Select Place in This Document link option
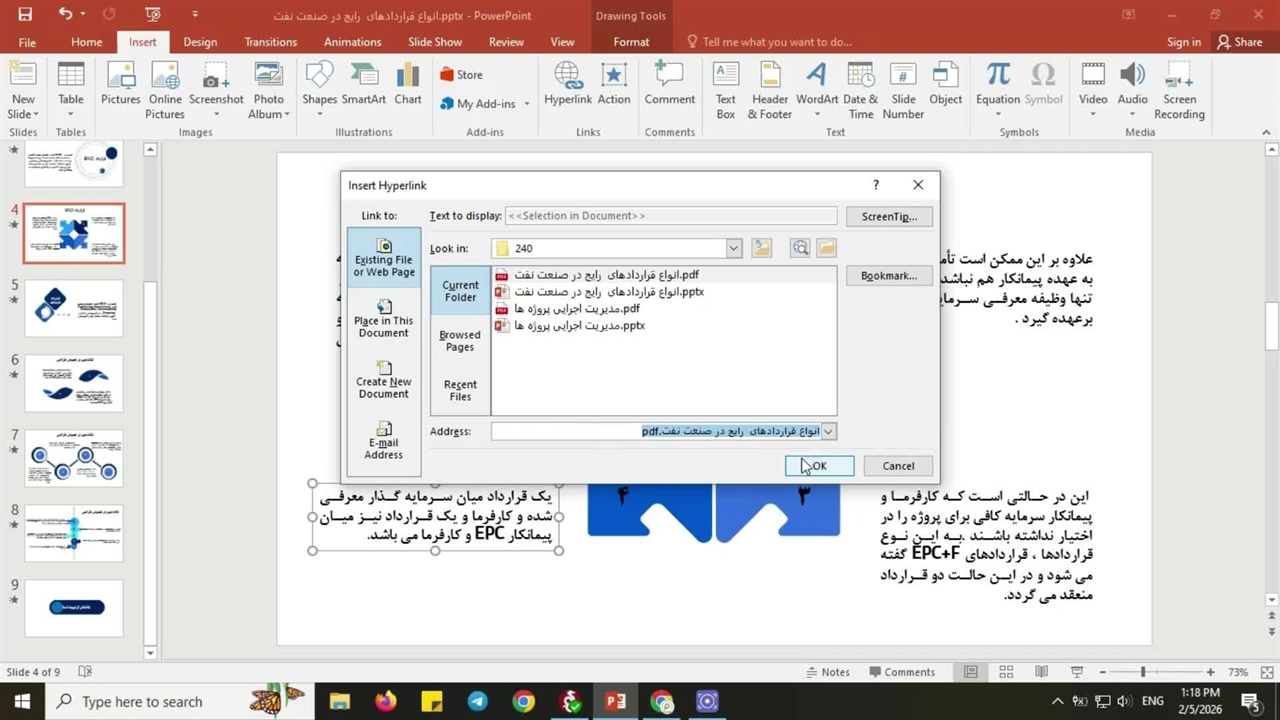Screen dimensions: 1280x720 (x=383, y=318)
